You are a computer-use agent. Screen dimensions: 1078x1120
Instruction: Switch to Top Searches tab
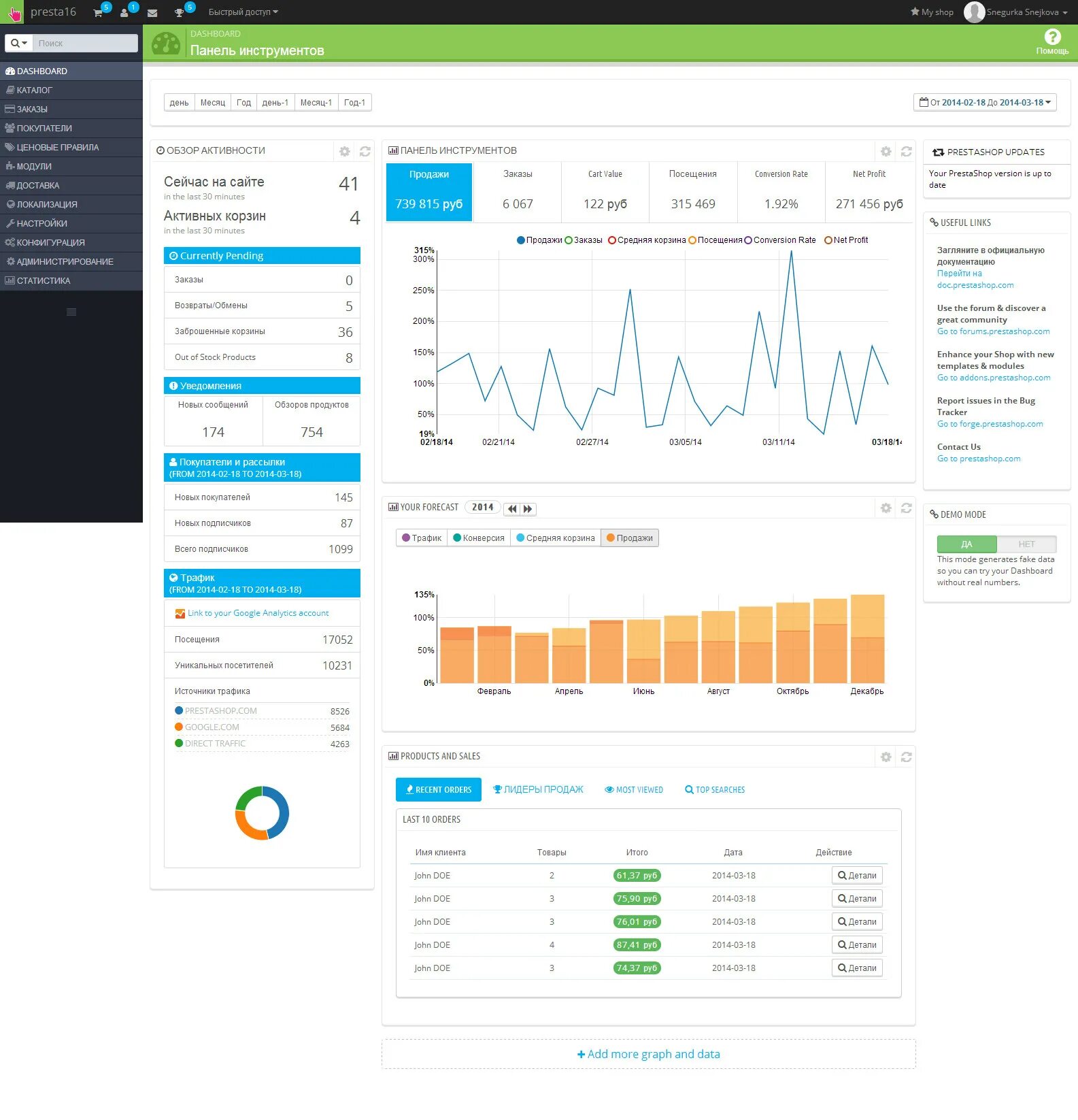coord(715,789)
